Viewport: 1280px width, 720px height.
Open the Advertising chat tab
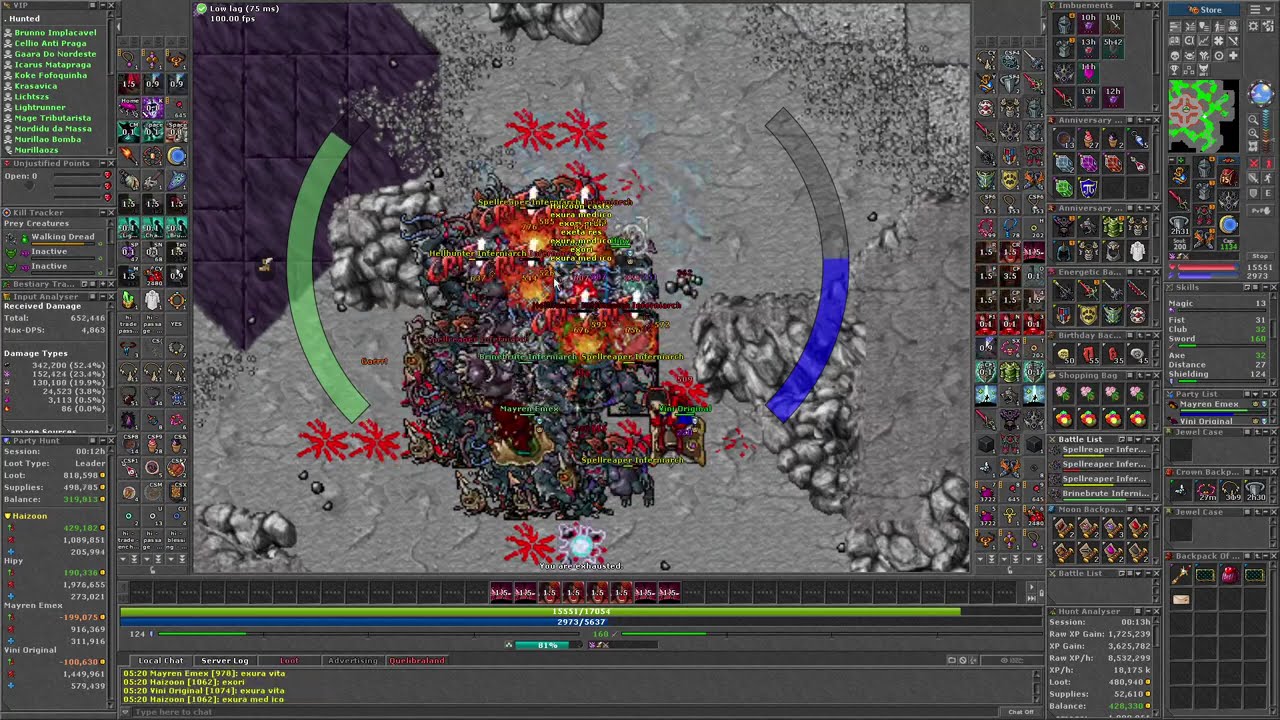coord(353,660)
